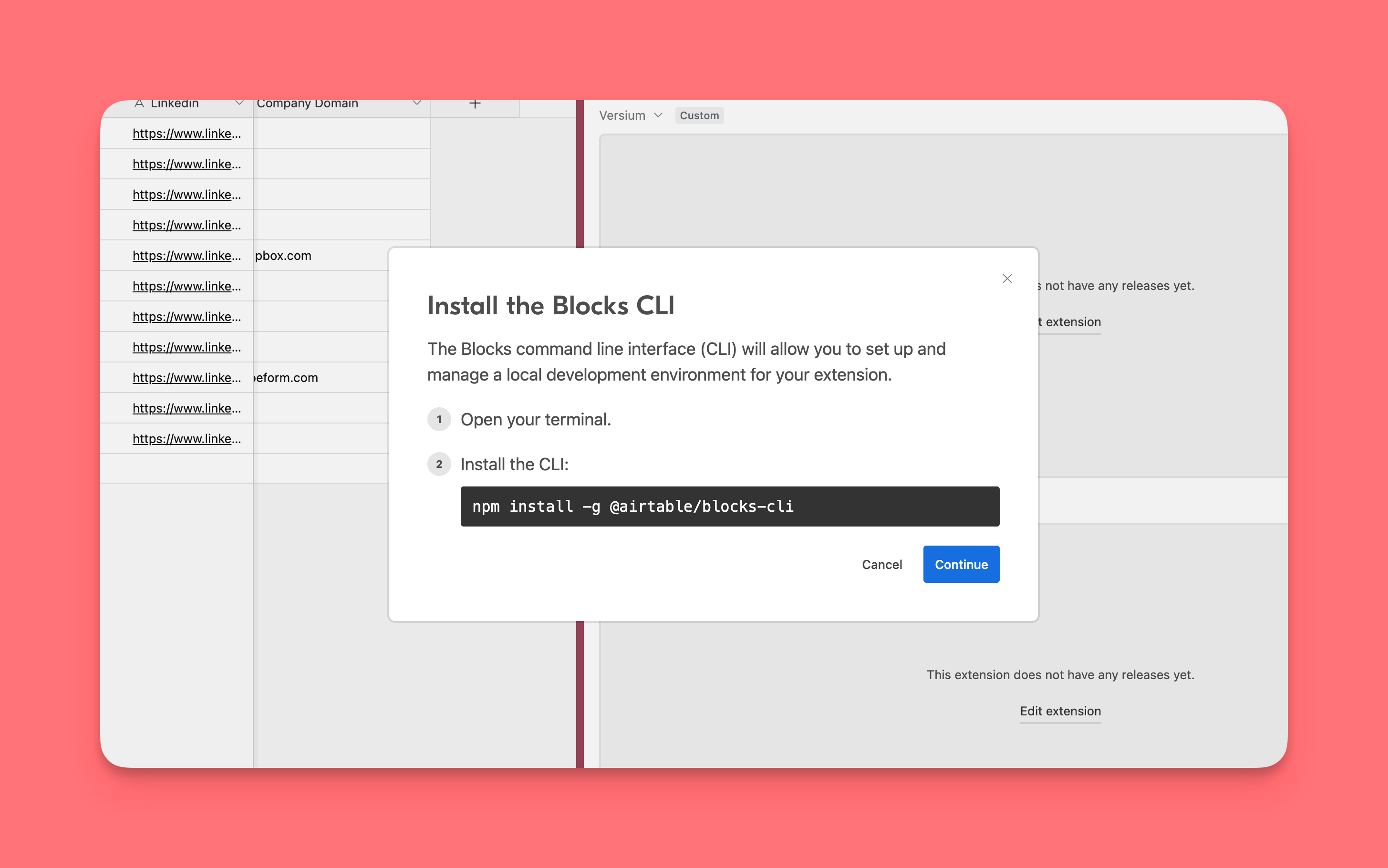Expand the Versium extension menu chevron

tap(658, 115)
